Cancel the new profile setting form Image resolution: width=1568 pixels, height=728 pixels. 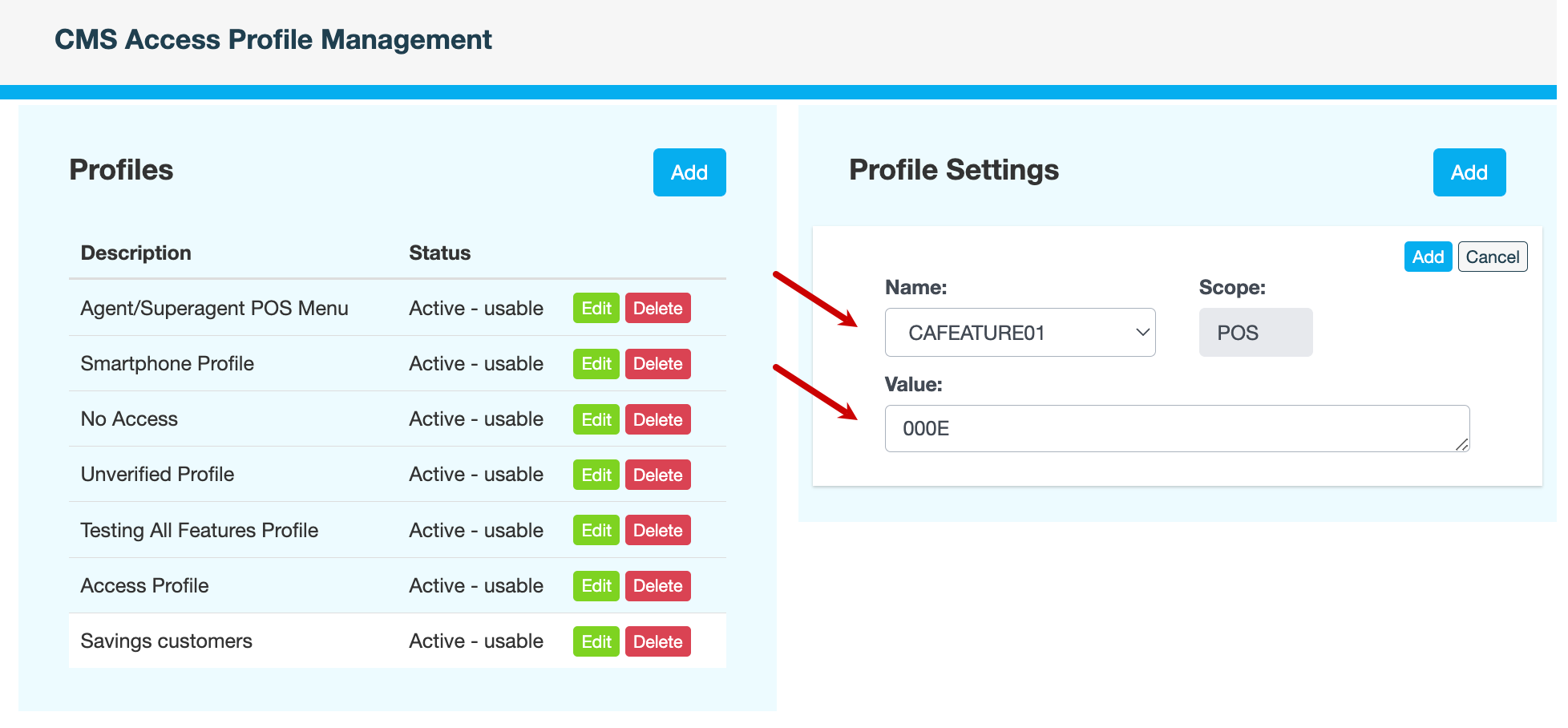point(1491,257)
